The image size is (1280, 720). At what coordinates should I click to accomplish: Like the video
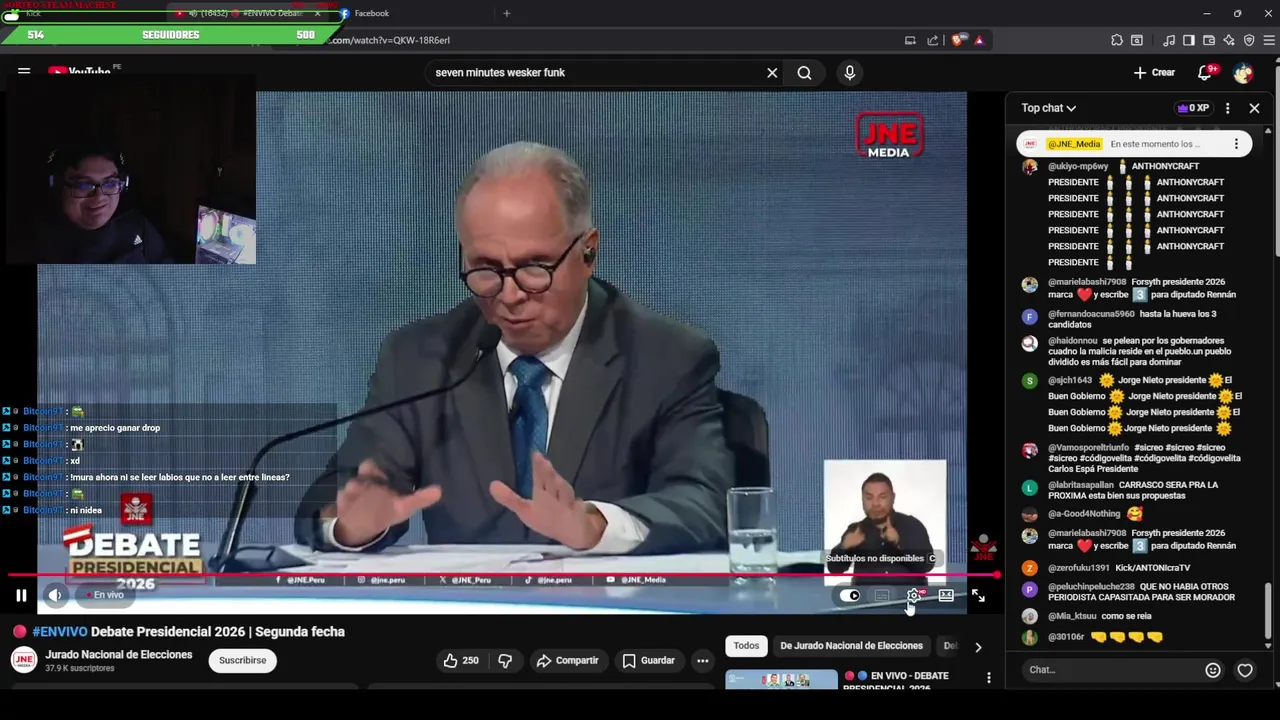(x=461, y=660)
